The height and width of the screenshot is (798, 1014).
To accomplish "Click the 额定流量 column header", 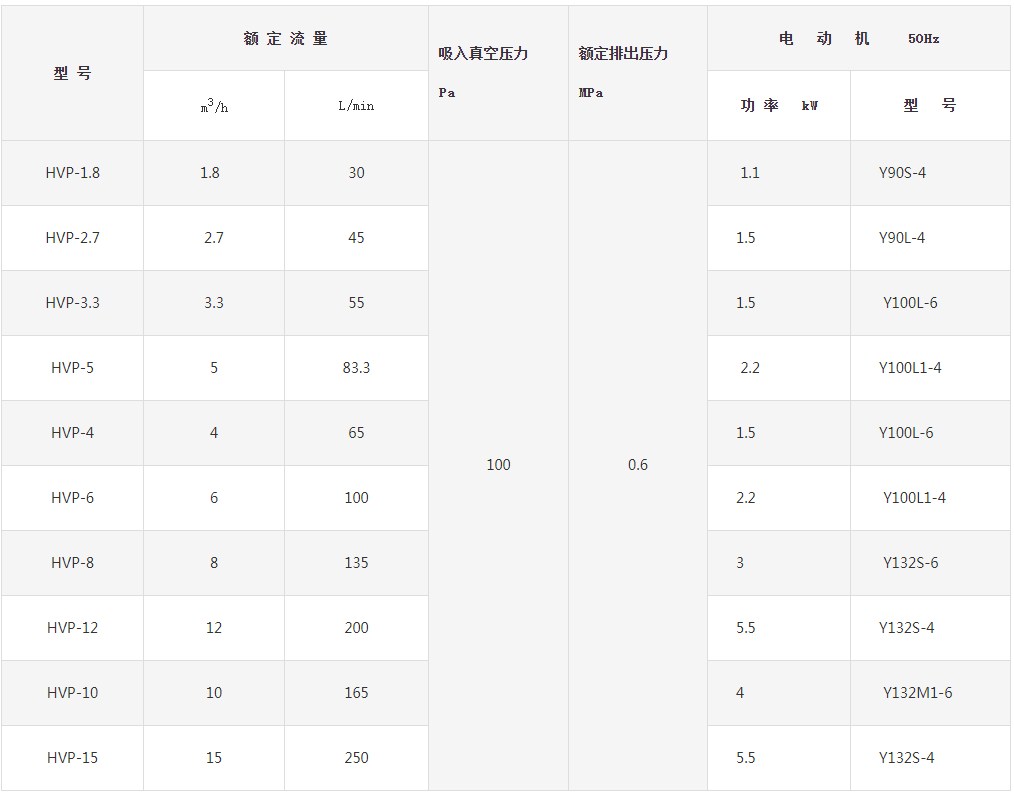I will 285,39.
